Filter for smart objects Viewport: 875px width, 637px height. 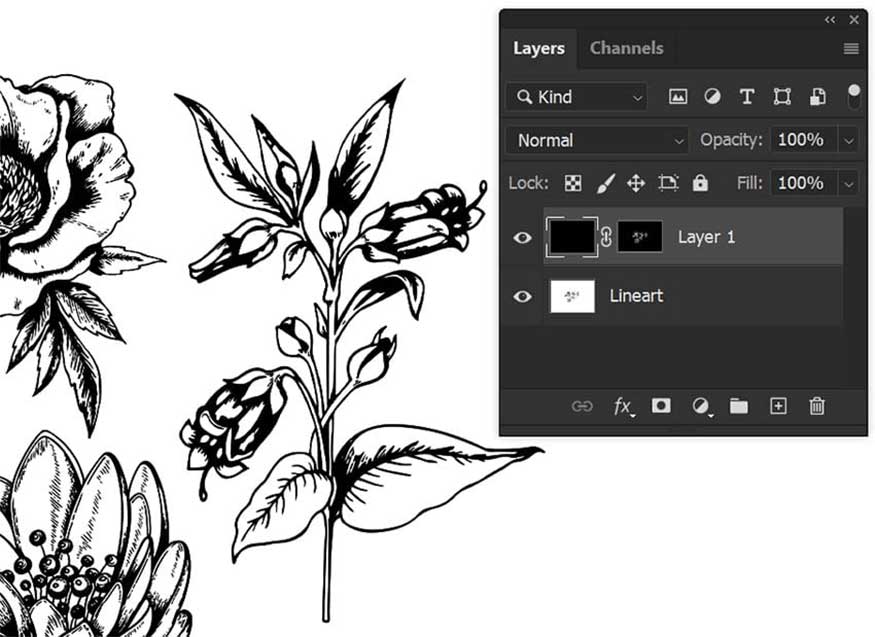818,97
